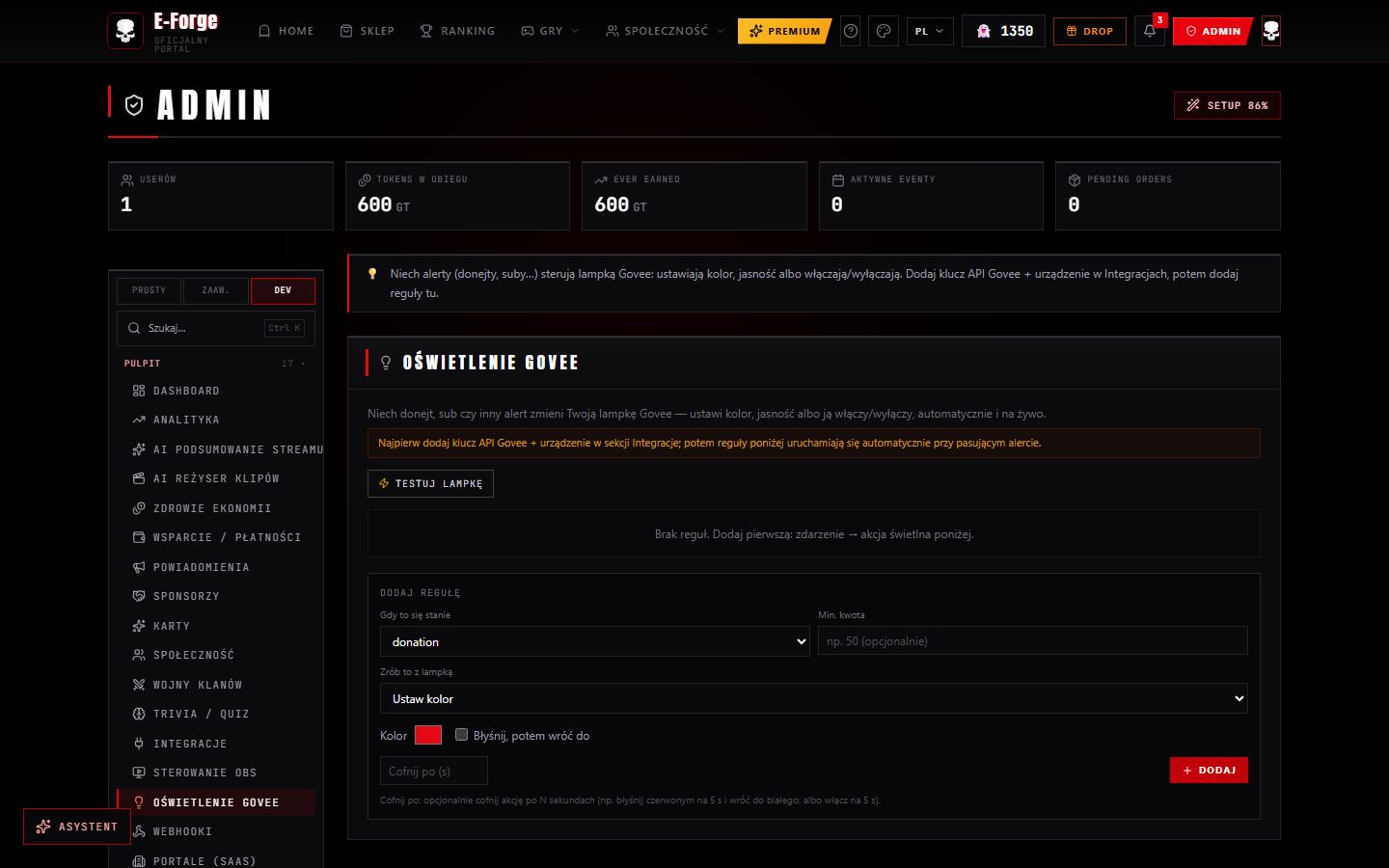This screenshot has height=868, width=1389.
Task: Open the Społeczność navigation menu
Action: [666, 31]
